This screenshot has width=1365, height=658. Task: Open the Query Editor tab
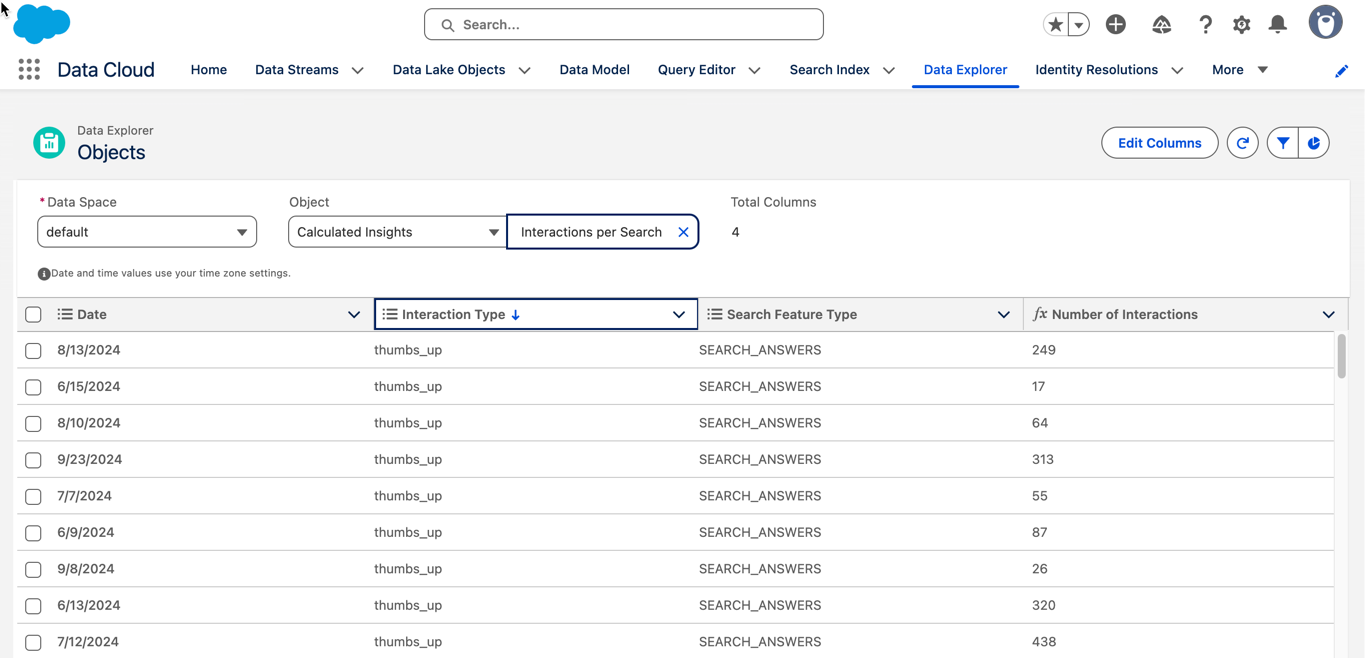[x=697, y=70]
